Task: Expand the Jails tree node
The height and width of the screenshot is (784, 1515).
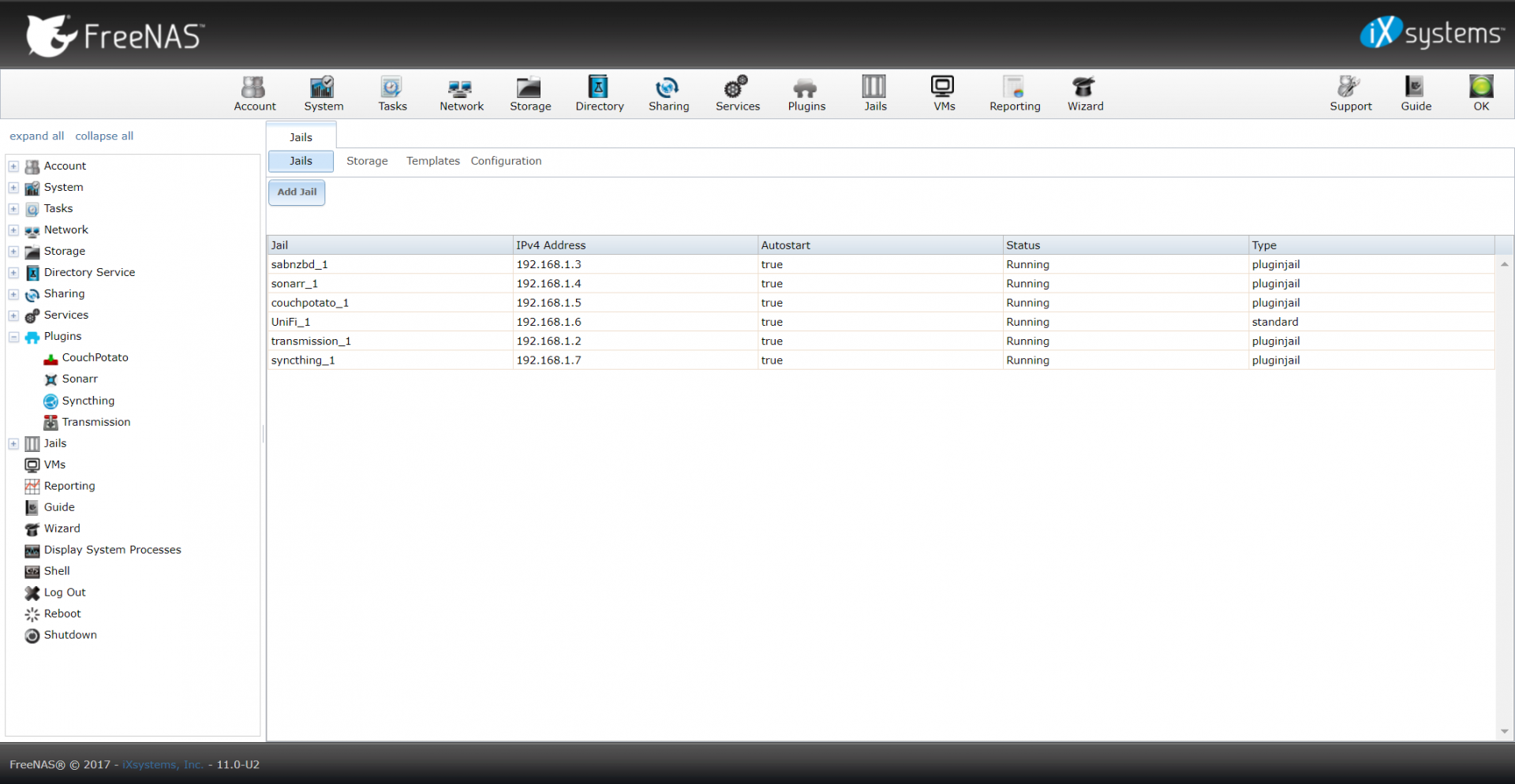Action: click(13, 444)
